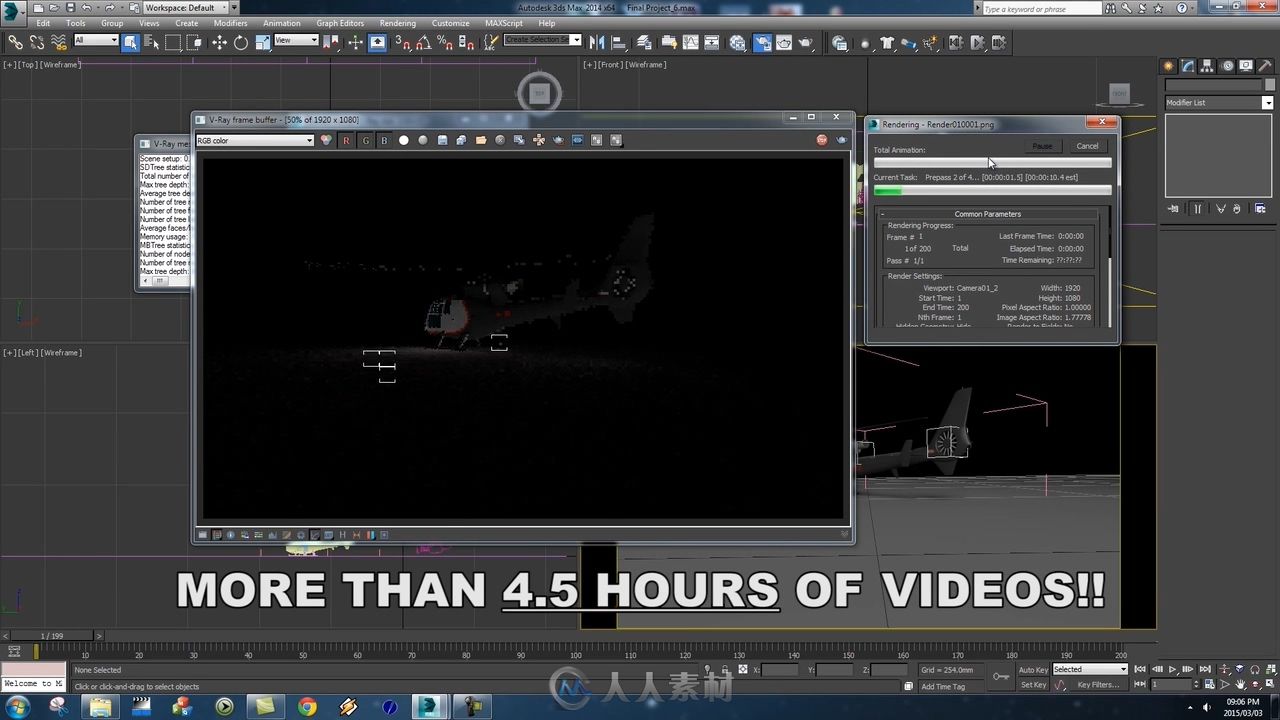
Task: Toggle red channel in V-Ray frame buffer
Action: pyautogui.click(x=346, y=140)
